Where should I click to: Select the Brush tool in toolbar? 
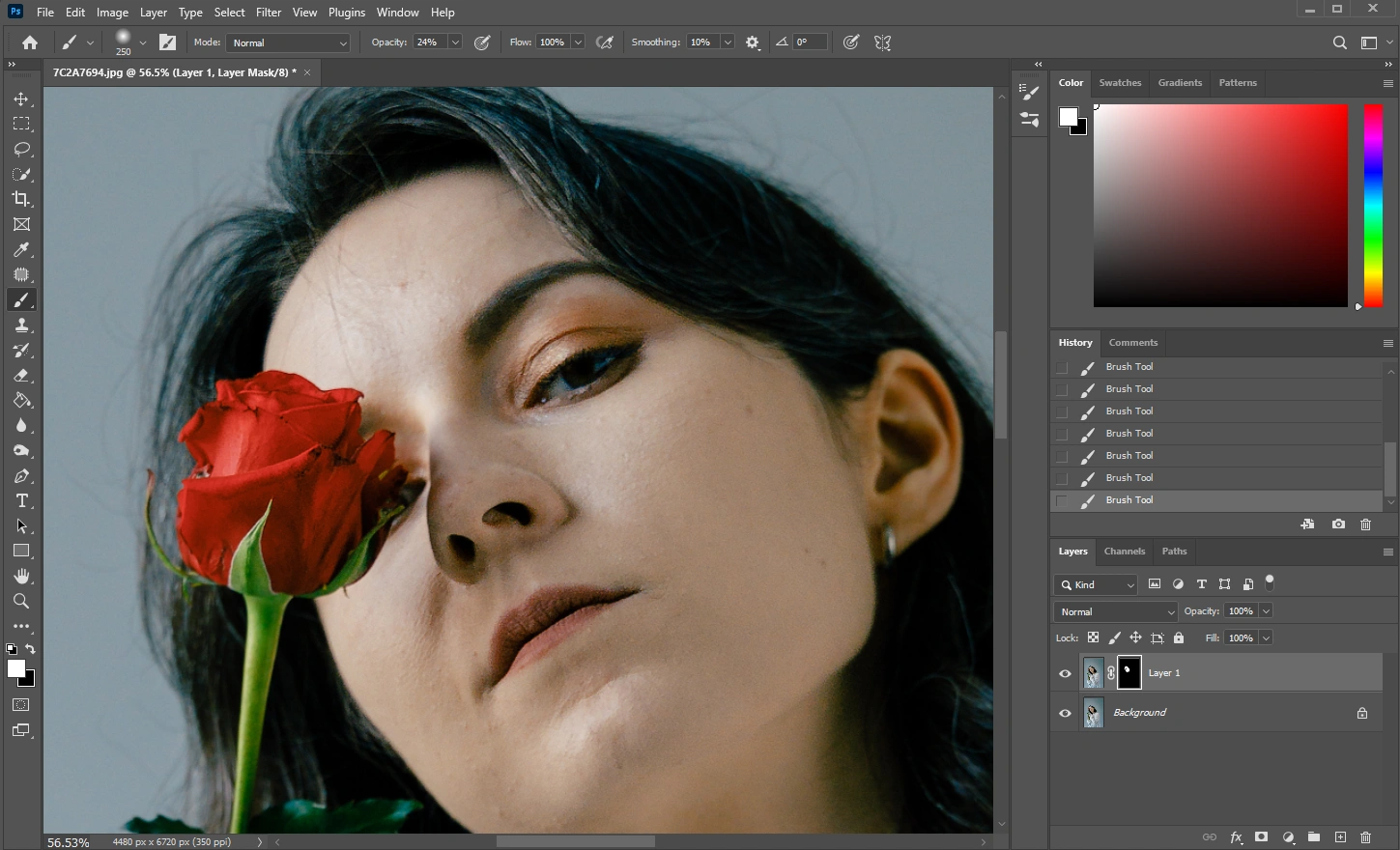[21, 300]
